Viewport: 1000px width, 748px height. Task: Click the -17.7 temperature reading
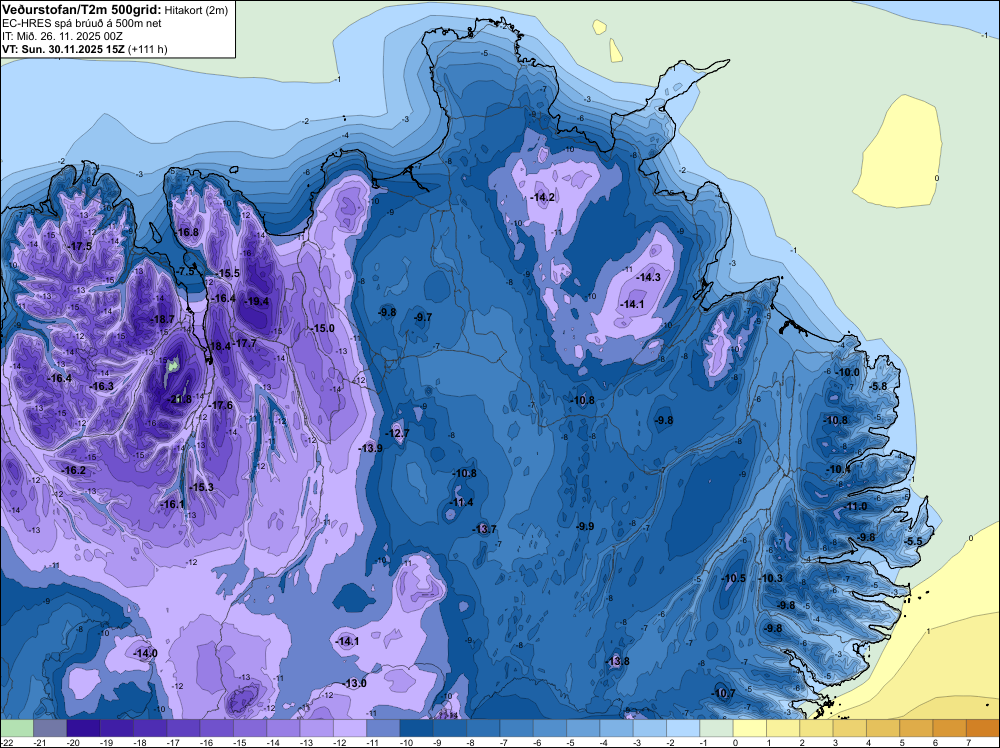click(245, 343)
